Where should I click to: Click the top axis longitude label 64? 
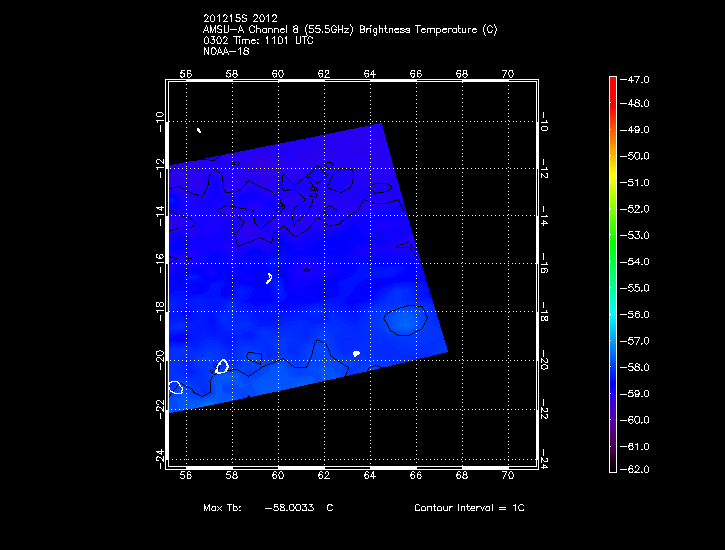click(x=370, y=74)
